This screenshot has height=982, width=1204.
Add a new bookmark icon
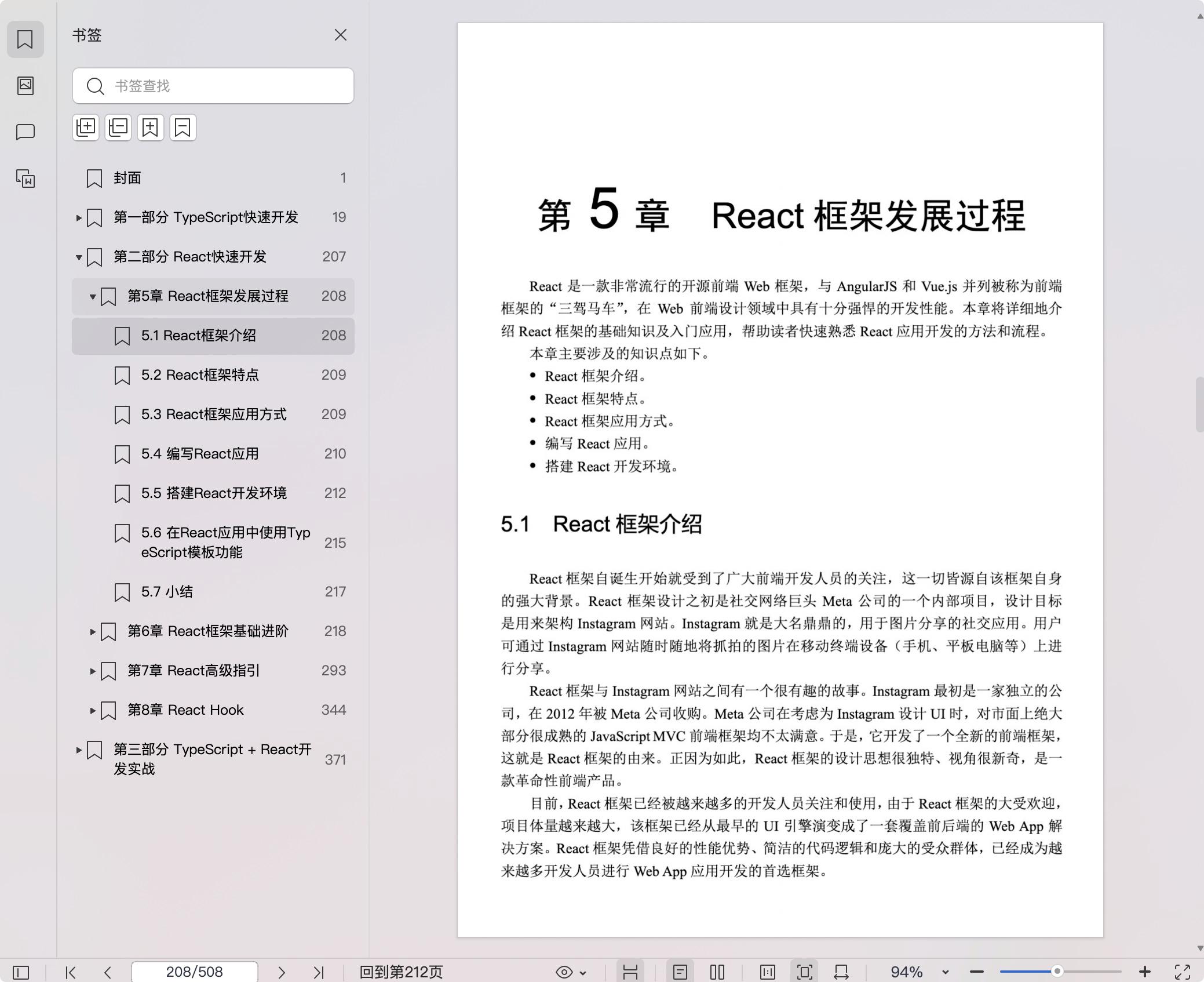[151, 128]
